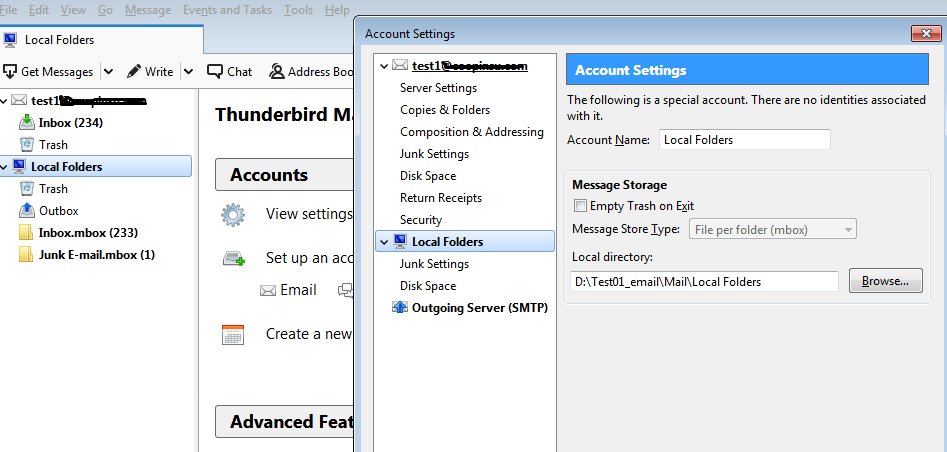Select Disk Space under Local Folders
947x452 pixels.
tap(428, 286)
